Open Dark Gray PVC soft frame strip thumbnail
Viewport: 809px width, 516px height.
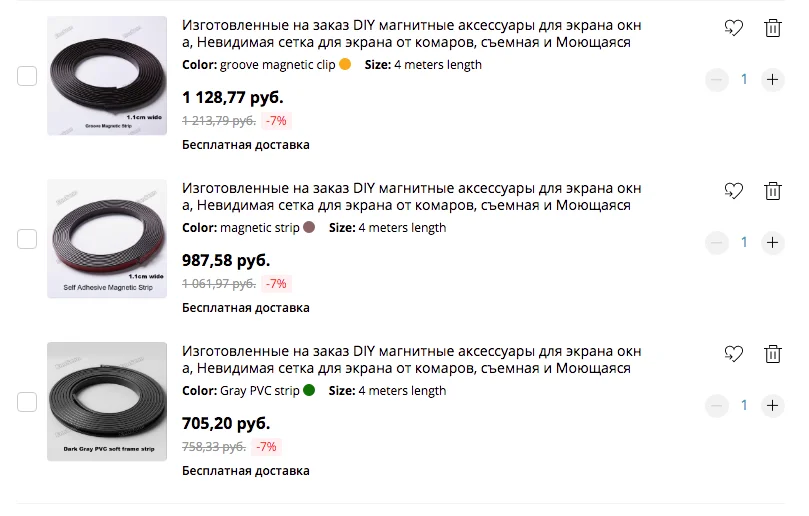[x=107, y=401]
